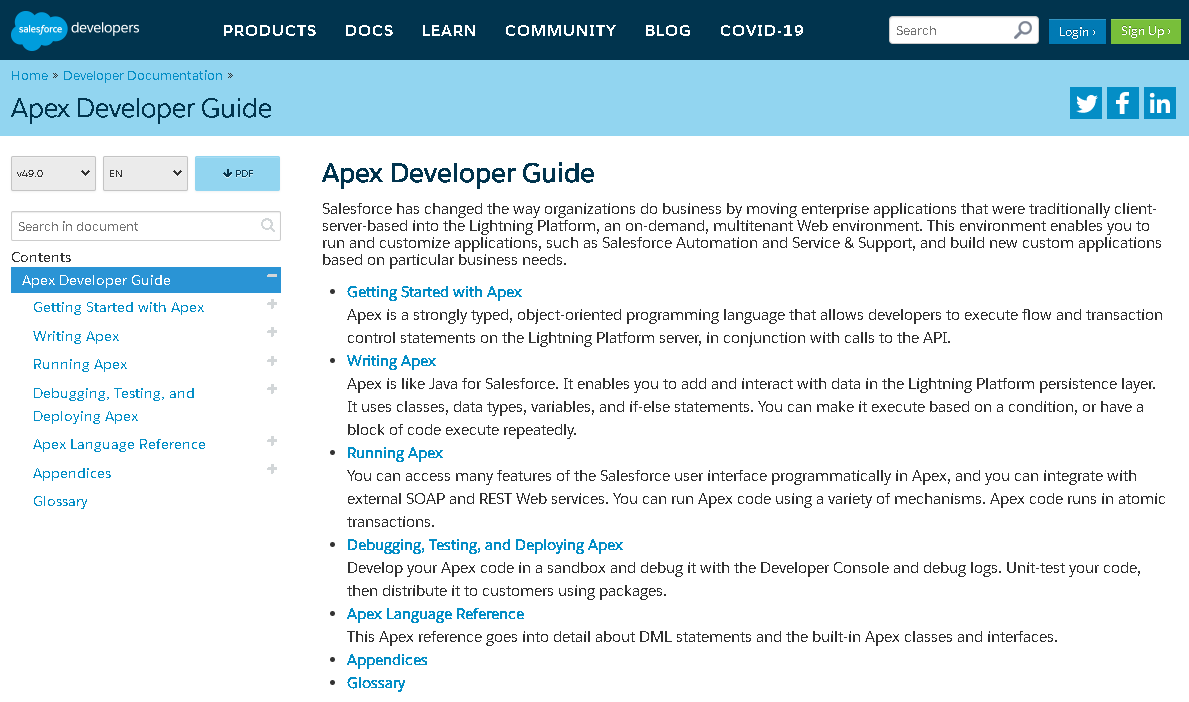This screenshot has width=1189, height=702.
Task: Click the Salesforce developers logo
Action: tap(75, 30)
